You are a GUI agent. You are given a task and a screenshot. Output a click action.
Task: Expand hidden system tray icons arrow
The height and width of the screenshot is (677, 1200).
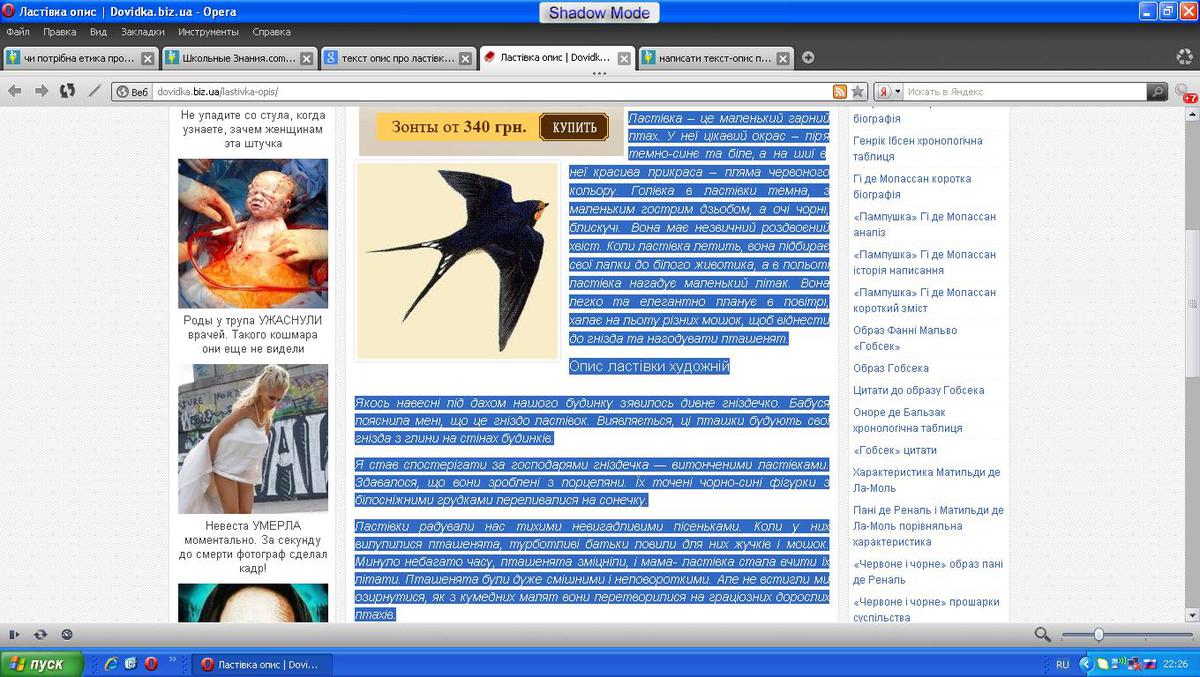coord(1087,664)
